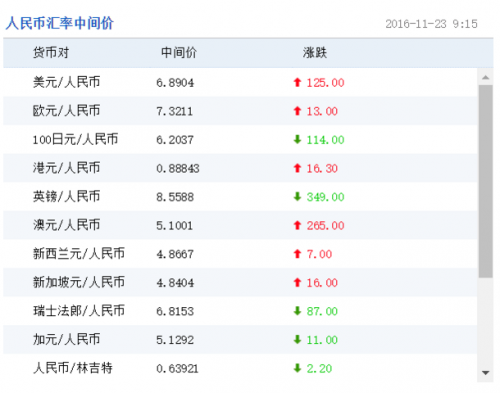
Task: Click the 5.1001 mid-price value
Action: click(x=175, y=226)
